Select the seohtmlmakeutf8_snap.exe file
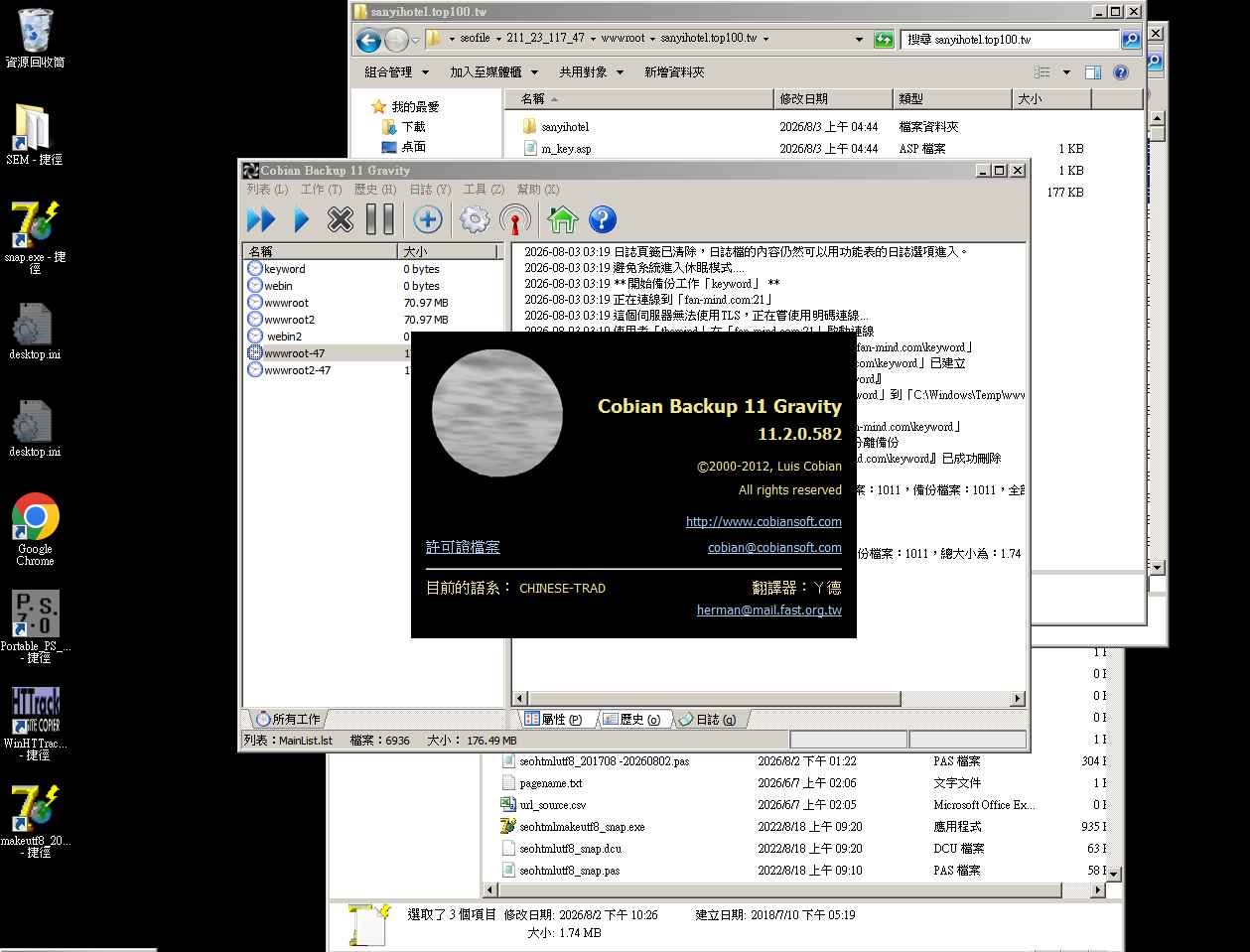The height and width of the screenshot is (952, 1250). click(572, 827)
